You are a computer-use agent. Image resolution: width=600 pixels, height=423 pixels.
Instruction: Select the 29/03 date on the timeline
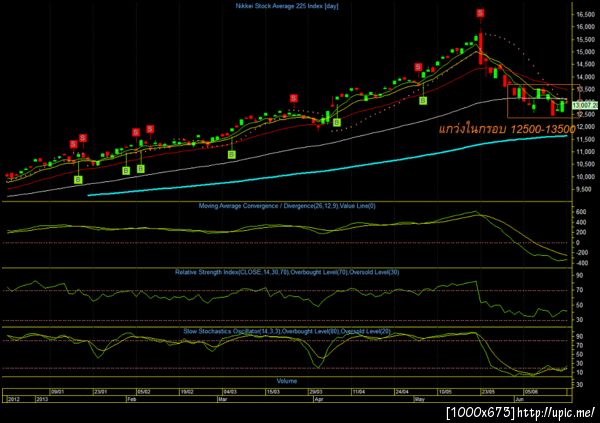coord(316,392)
